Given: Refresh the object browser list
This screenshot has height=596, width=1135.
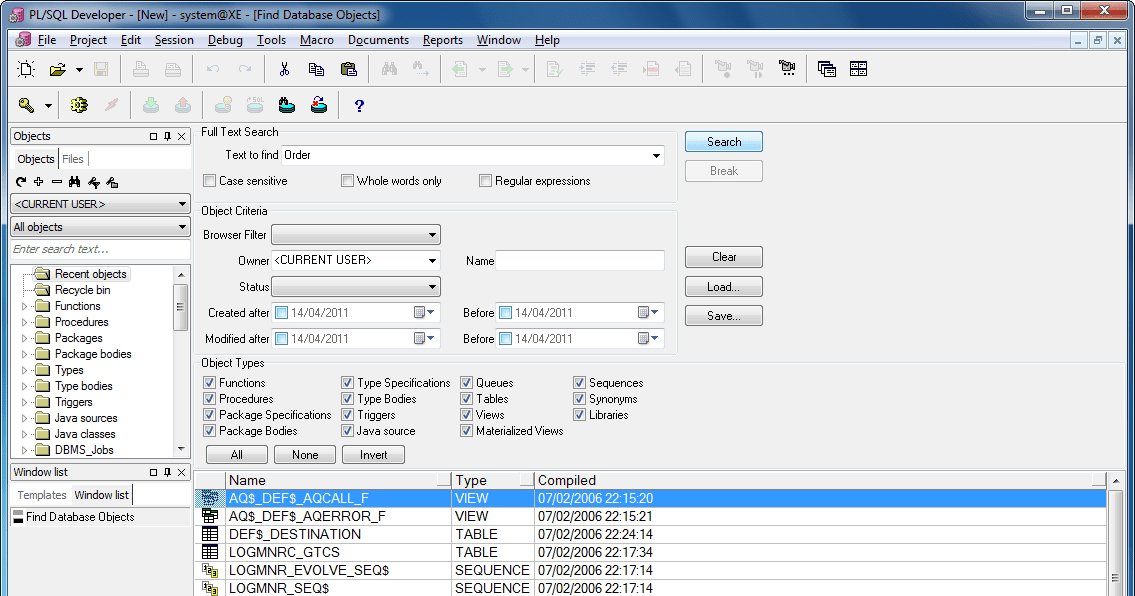Looking at the screenshot, I should point(21,182).
